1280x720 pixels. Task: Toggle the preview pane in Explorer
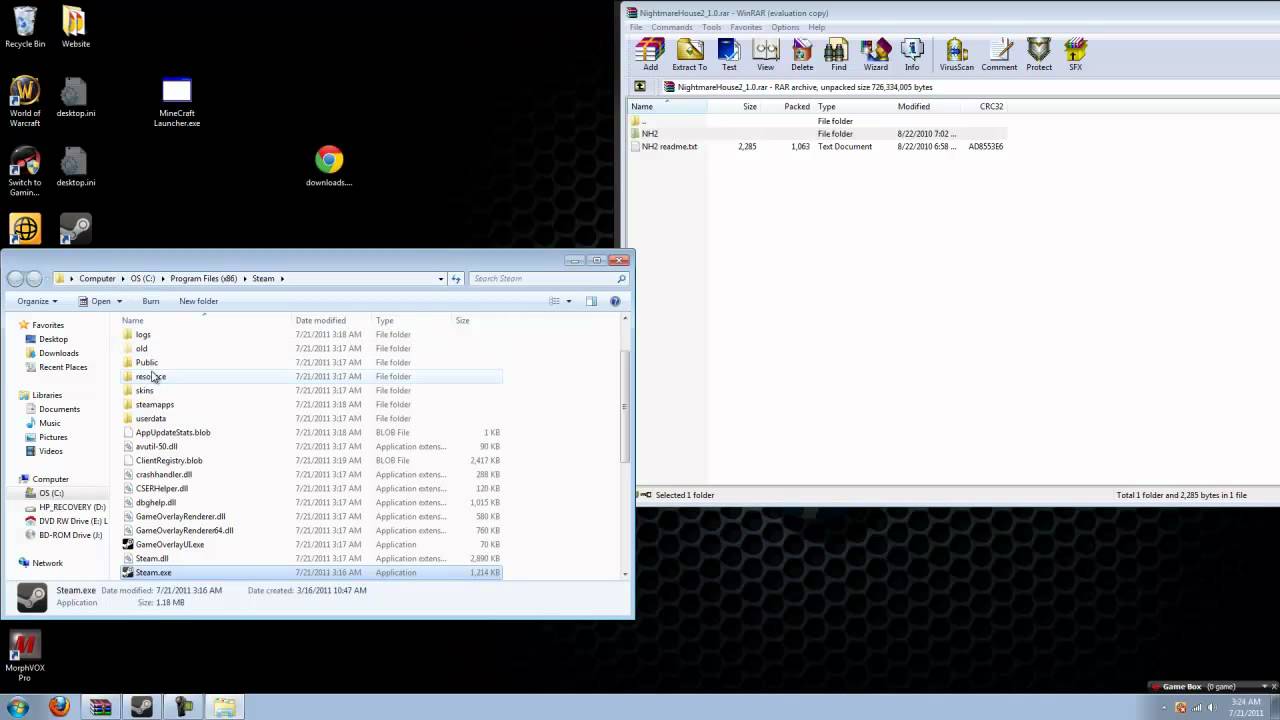pyautogui.click(x=591, y=301)
